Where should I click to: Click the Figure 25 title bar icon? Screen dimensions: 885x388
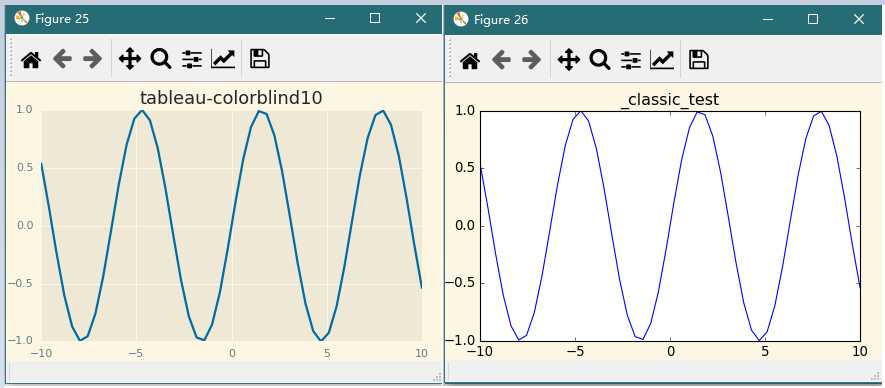click(x=21, y=18)
